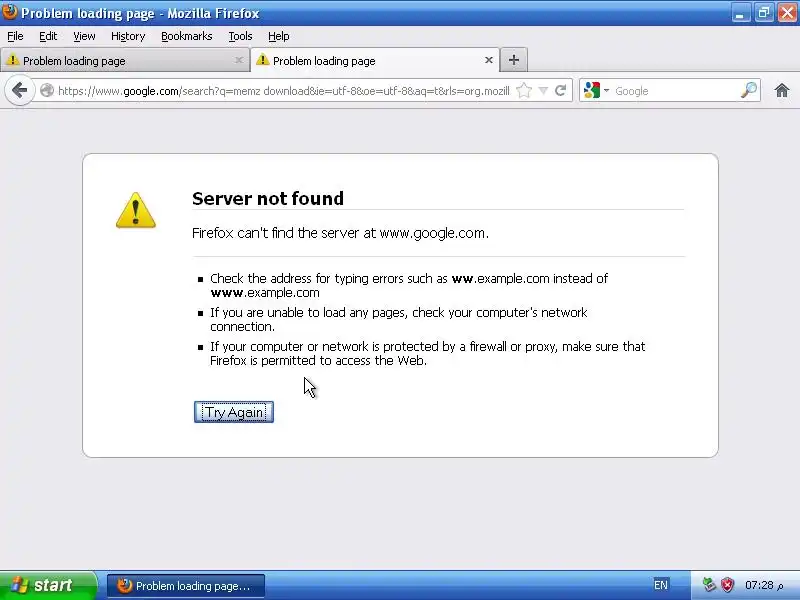The height and width of the screenshot is (600, 800).
Task: Click the warning icon on first tab
Action: (12, 60)
